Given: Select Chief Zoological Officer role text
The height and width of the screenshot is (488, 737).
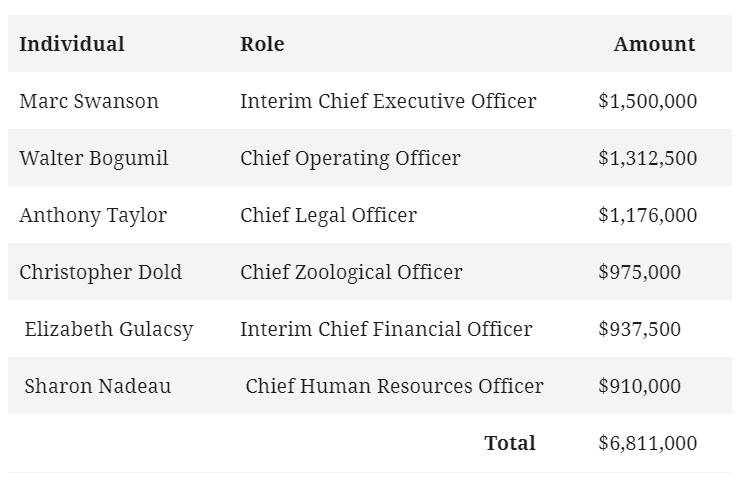Looking at the screenshot, I should (352, 272).
